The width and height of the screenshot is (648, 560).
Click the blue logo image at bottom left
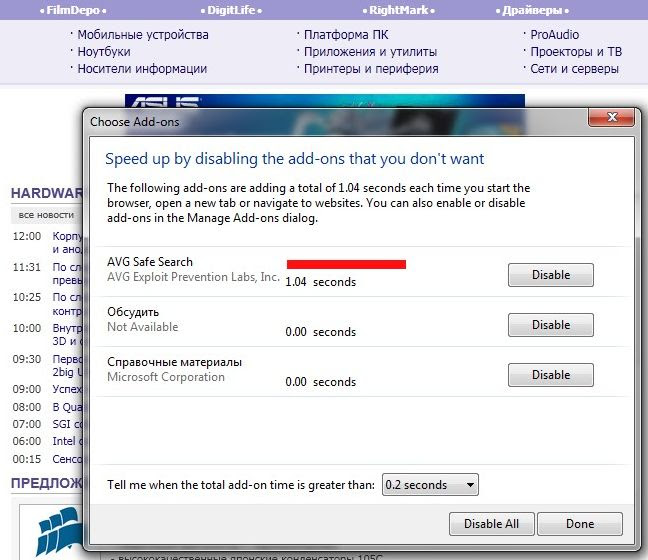pos(59,531)
